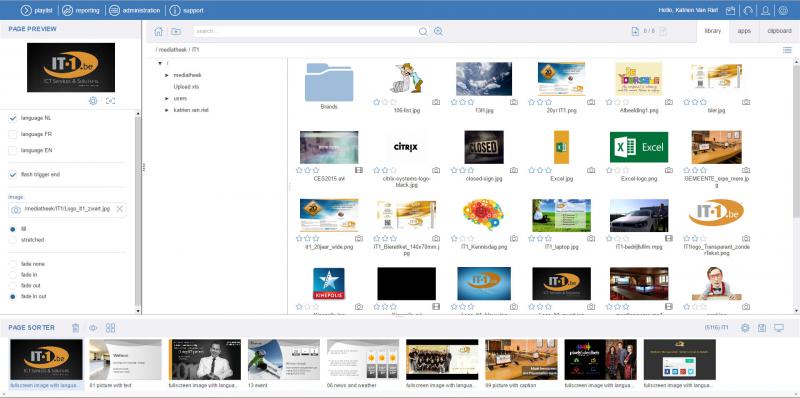The image size is (800, 398).
Task: Click the eye preview icon in page sorter
Action: (93, 328)
